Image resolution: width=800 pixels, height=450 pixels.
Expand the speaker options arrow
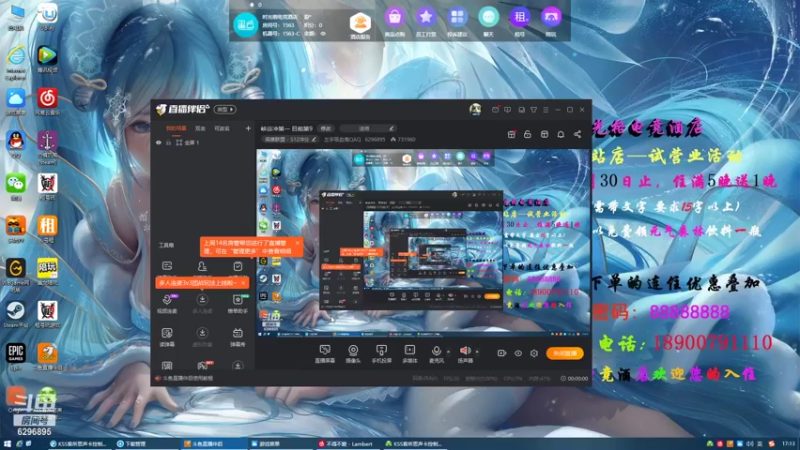click(x=477, y=352)
